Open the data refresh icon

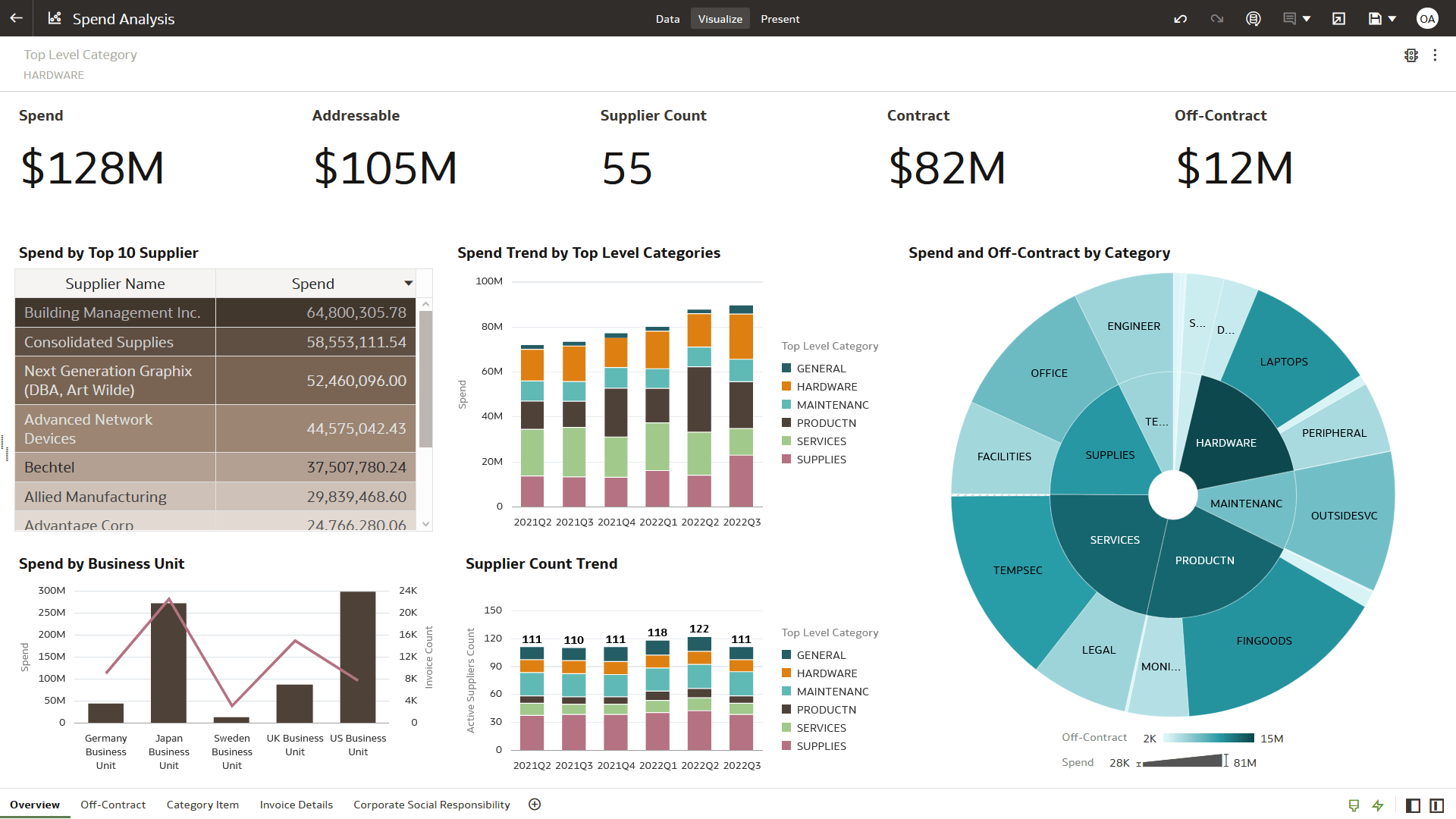tap(1254, 18)
